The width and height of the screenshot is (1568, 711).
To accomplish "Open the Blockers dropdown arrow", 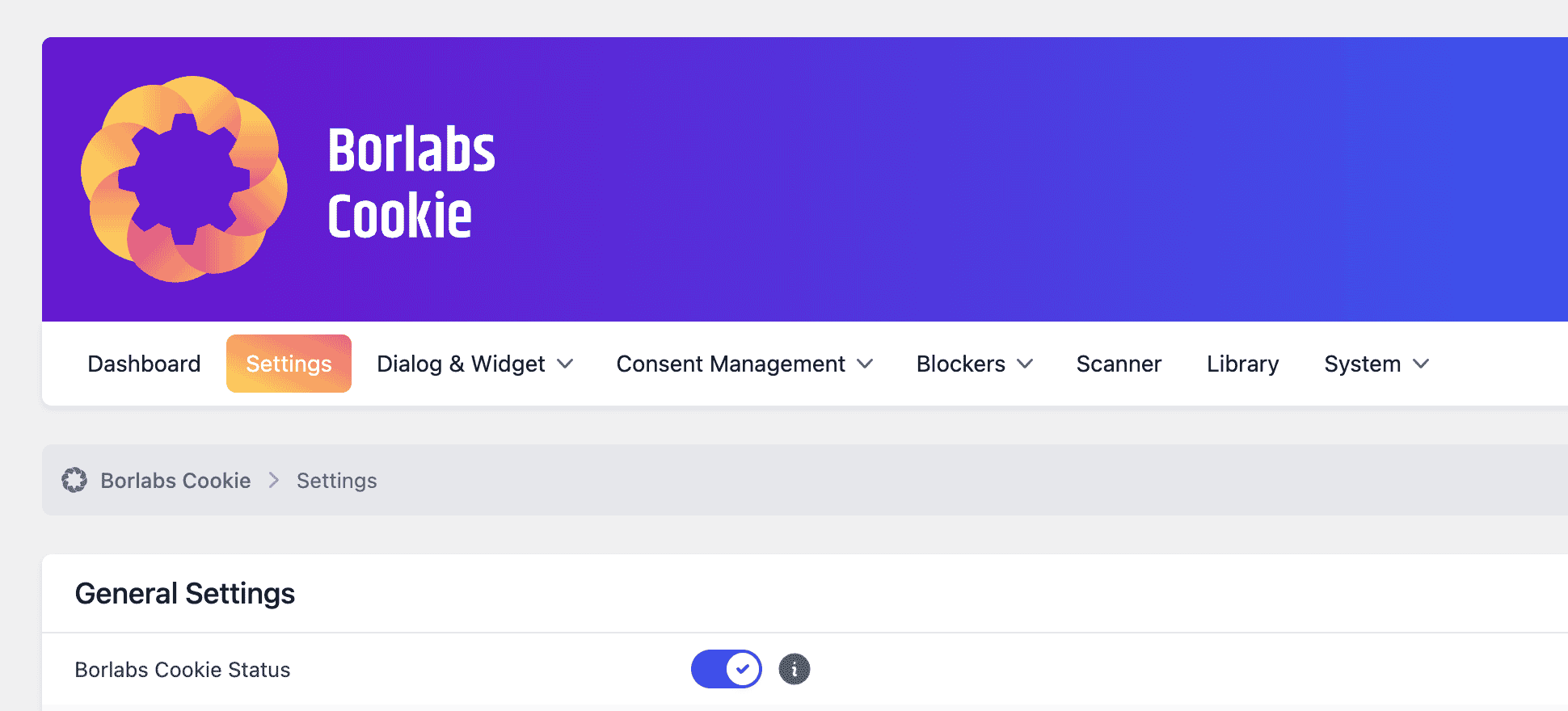I will (x=1025, y=364).
